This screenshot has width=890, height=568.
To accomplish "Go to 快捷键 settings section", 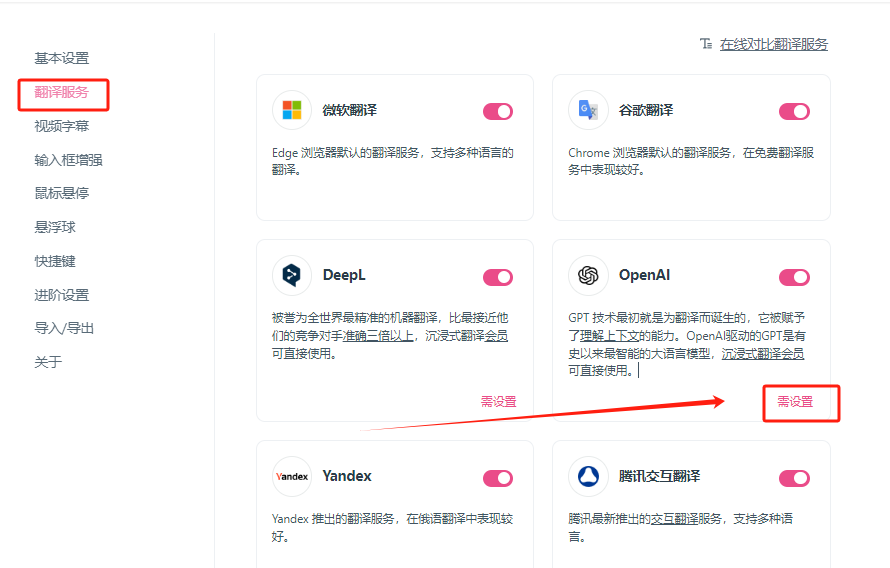I will [55, 261].
